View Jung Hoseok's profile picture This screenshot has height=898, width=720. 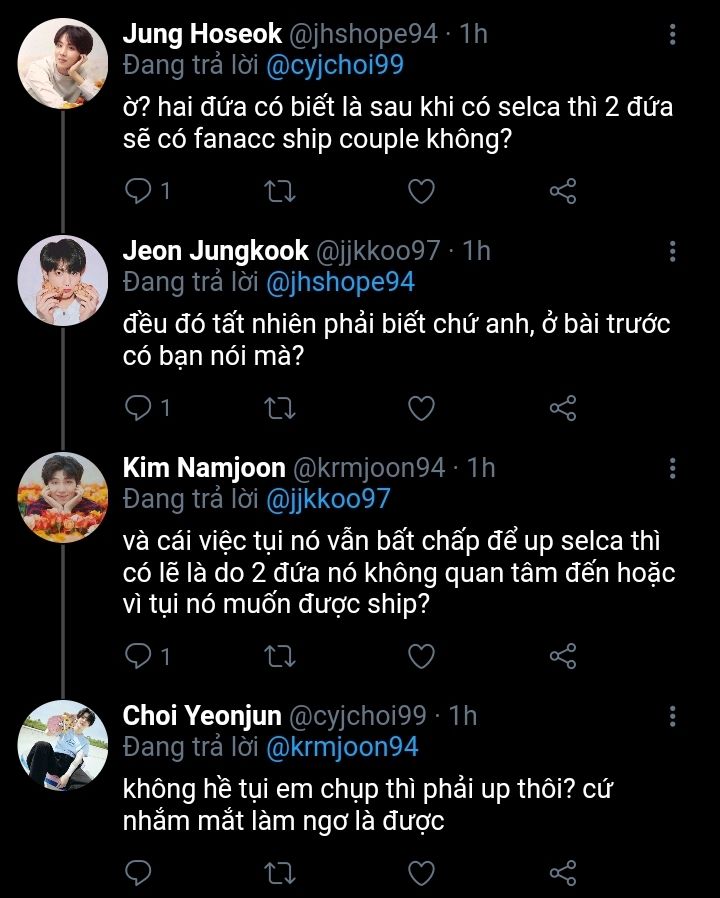[x=63, y=58]
